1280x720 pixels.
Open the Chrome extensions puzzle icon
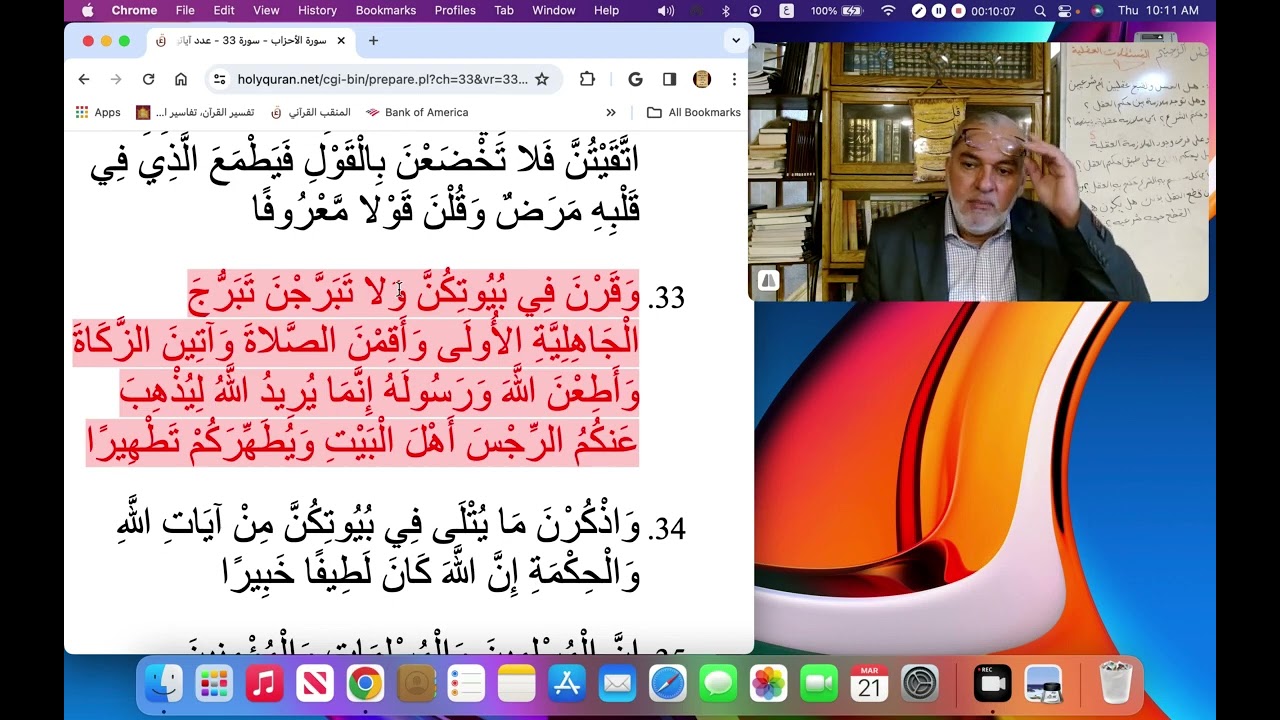[x=587, y=79]
